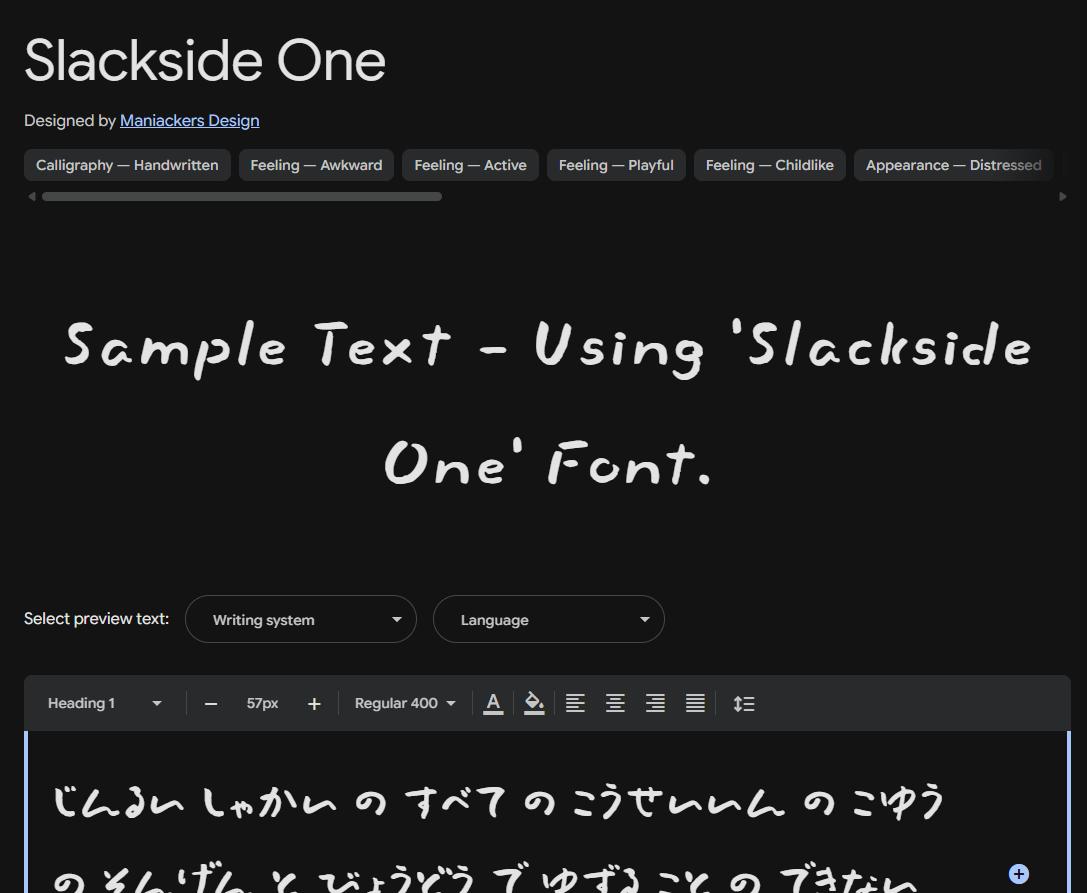
Task: Click the Slackside One title
Action: (x=205, y=61)
